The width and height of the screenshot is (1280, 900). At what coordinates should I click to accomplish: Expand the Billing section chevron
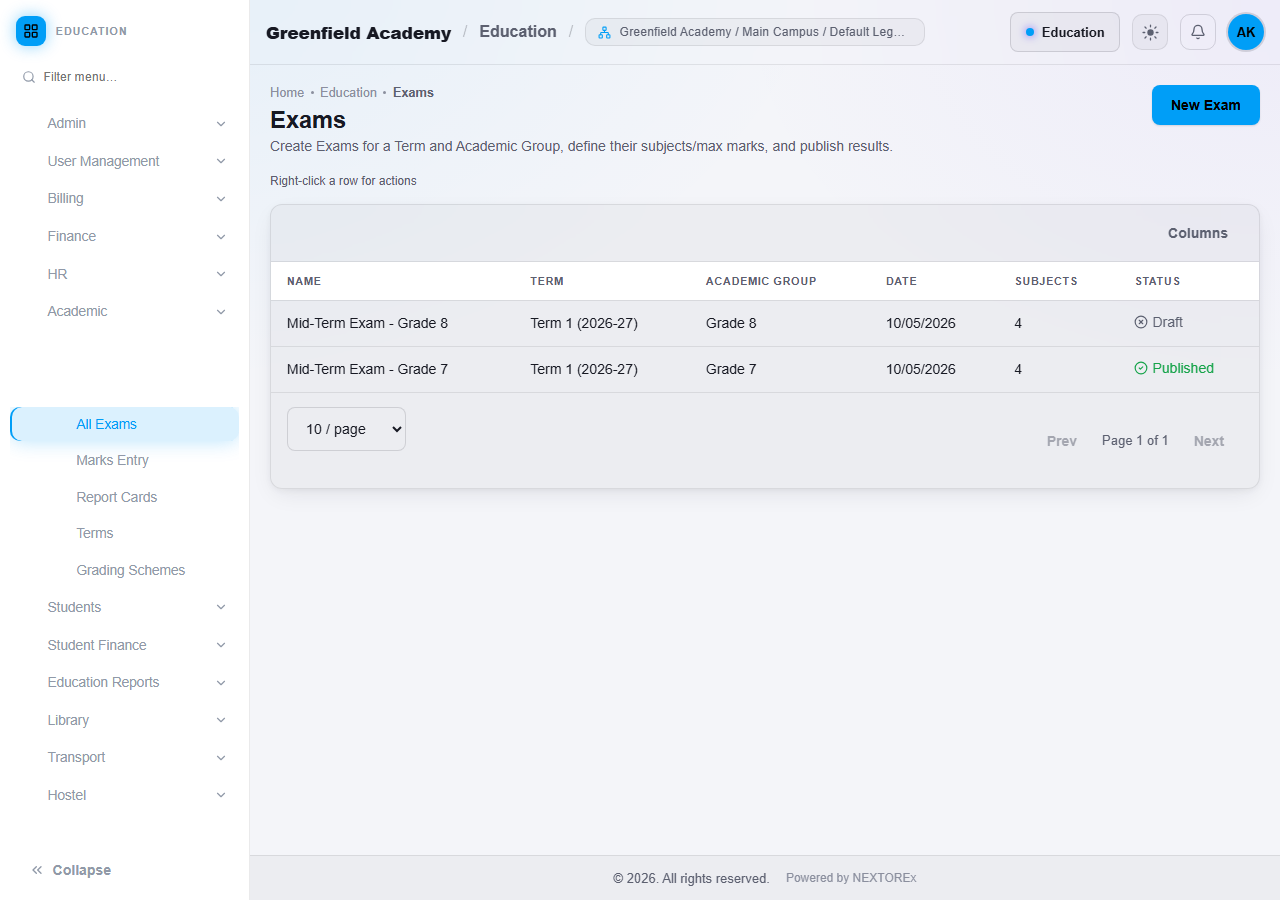(x=221, y=199)
